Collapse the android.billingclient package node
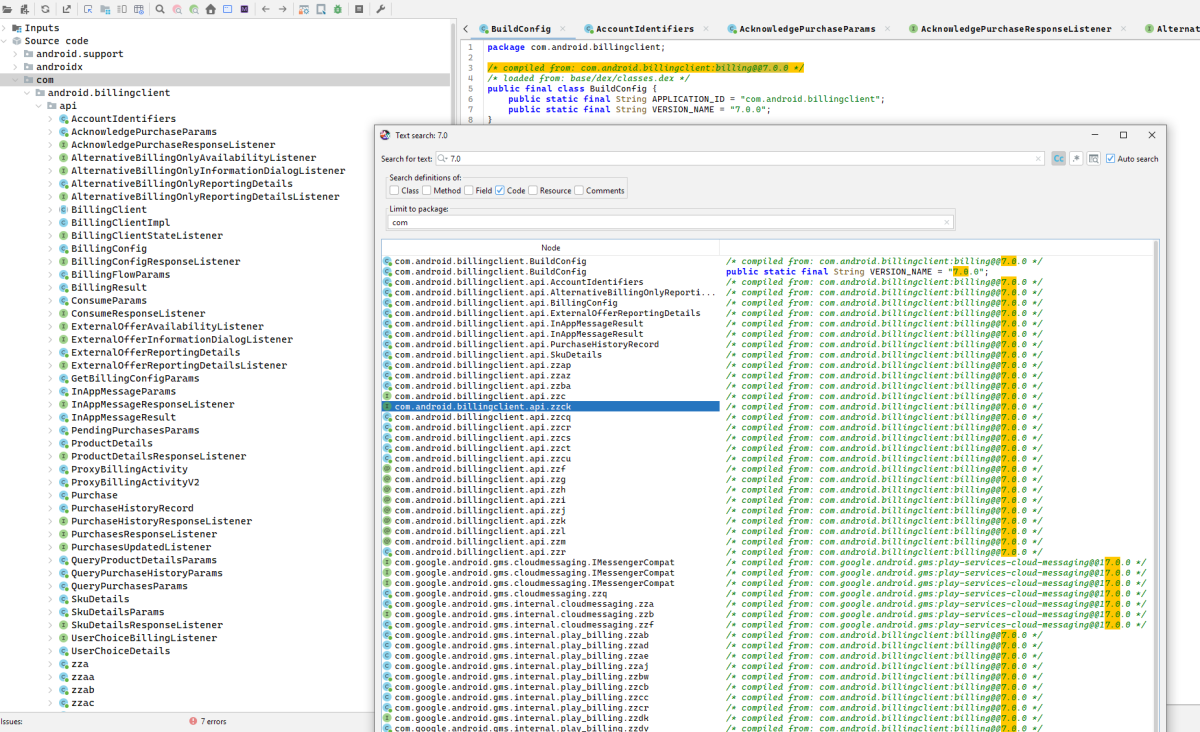The height and width of the screenshot is (732, 1200). [28, 93]
